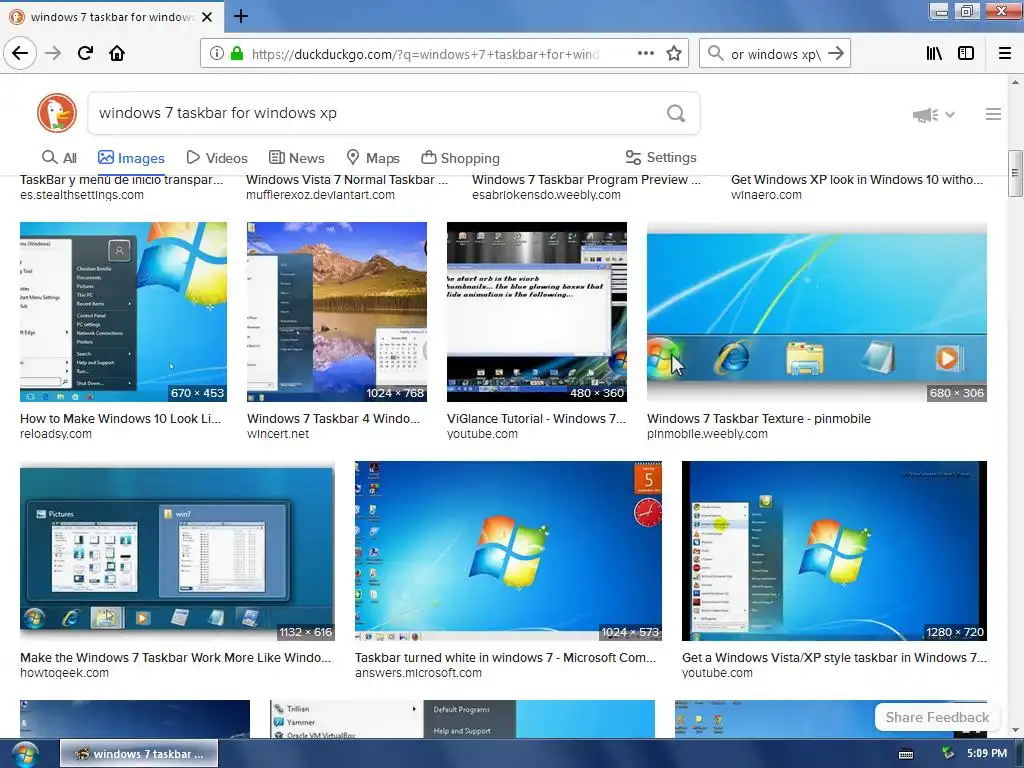Open the on-screen keyboard tray icon
Viewport: 1024px width, 768px height.
pos(906,754)
